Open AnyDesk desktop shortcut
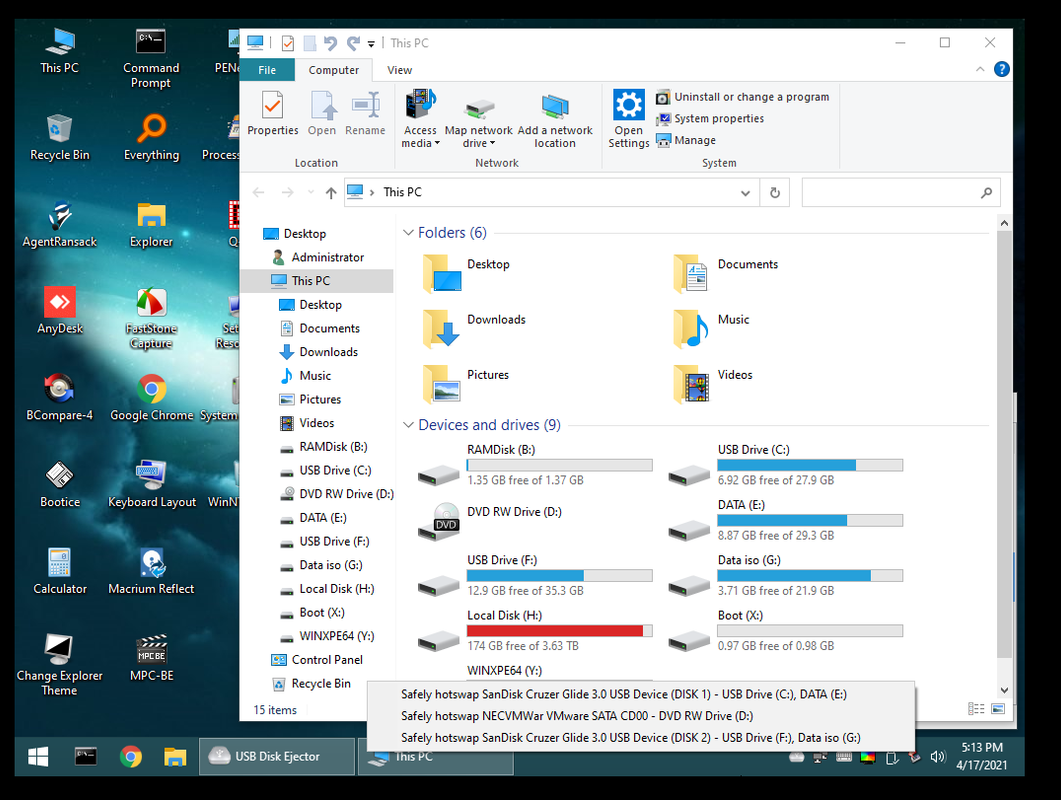1061x800 pixels. pyautogui.click(x=60, y=311)
